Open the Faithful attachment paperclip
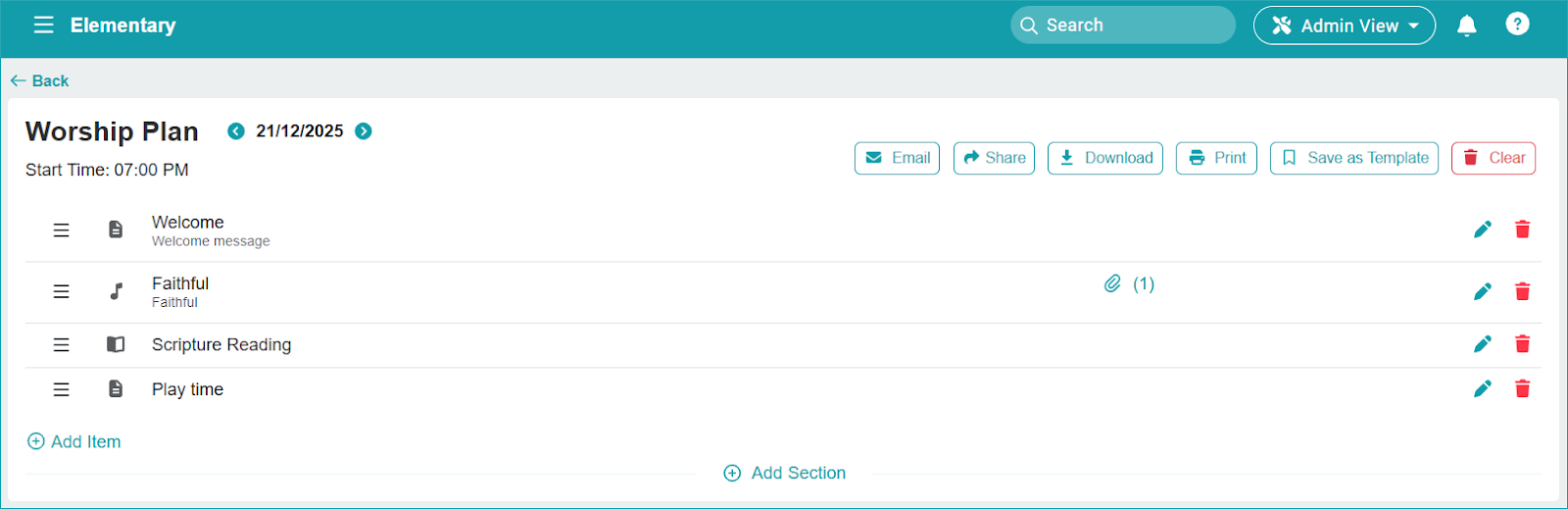 (1112, 283)
